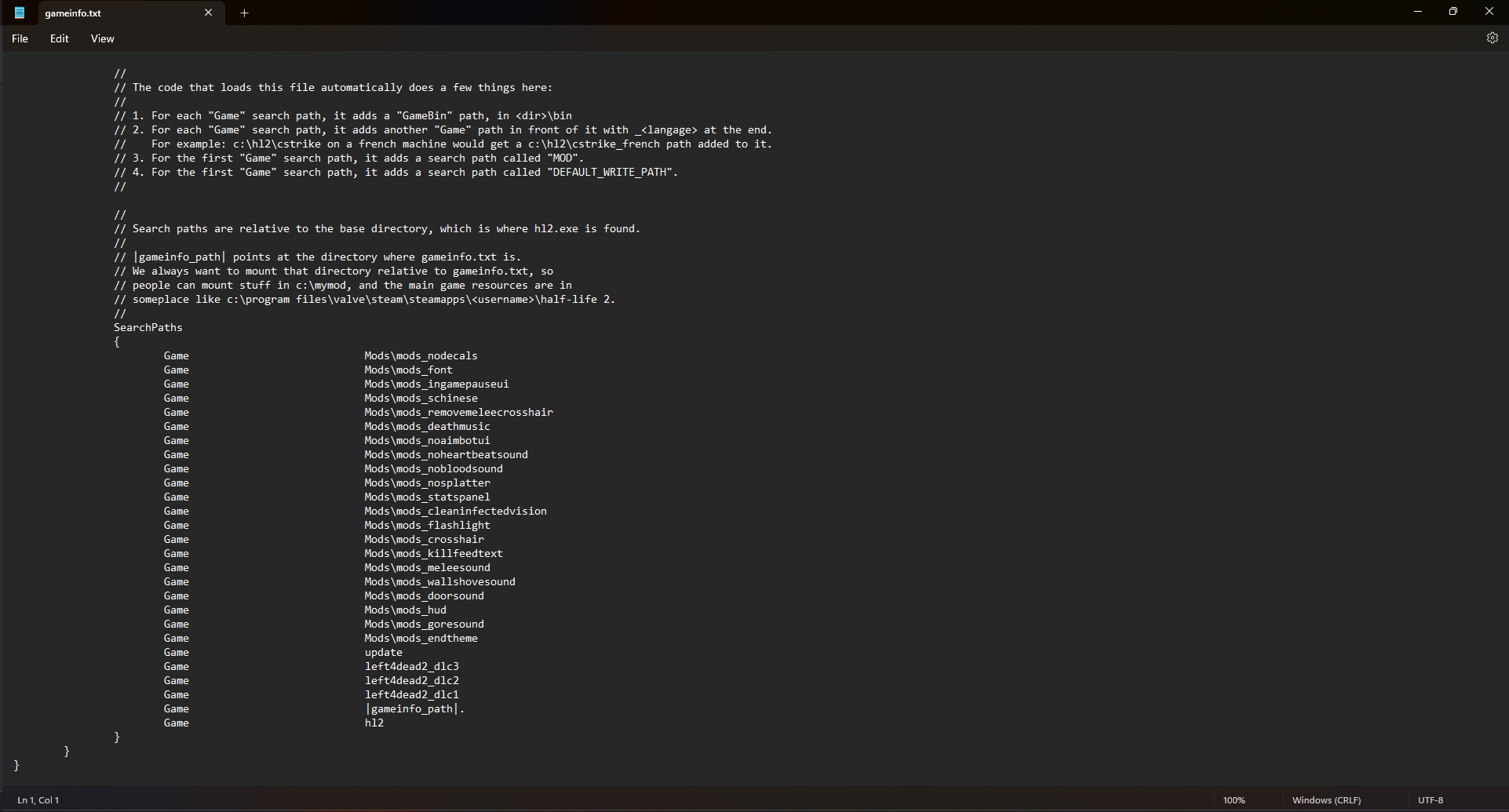
Task: Click the left4dead2_dlc3 entry text
Action: 411,667
